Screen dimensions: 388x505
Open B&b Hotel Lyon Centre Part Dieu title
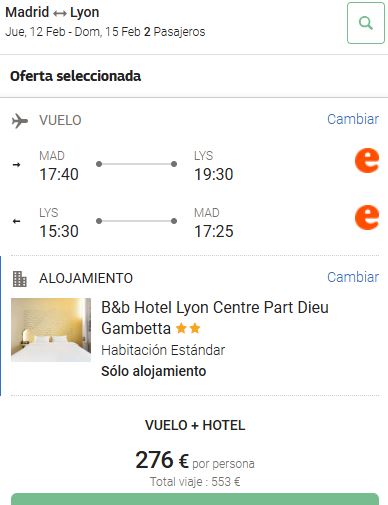point(215,318)
